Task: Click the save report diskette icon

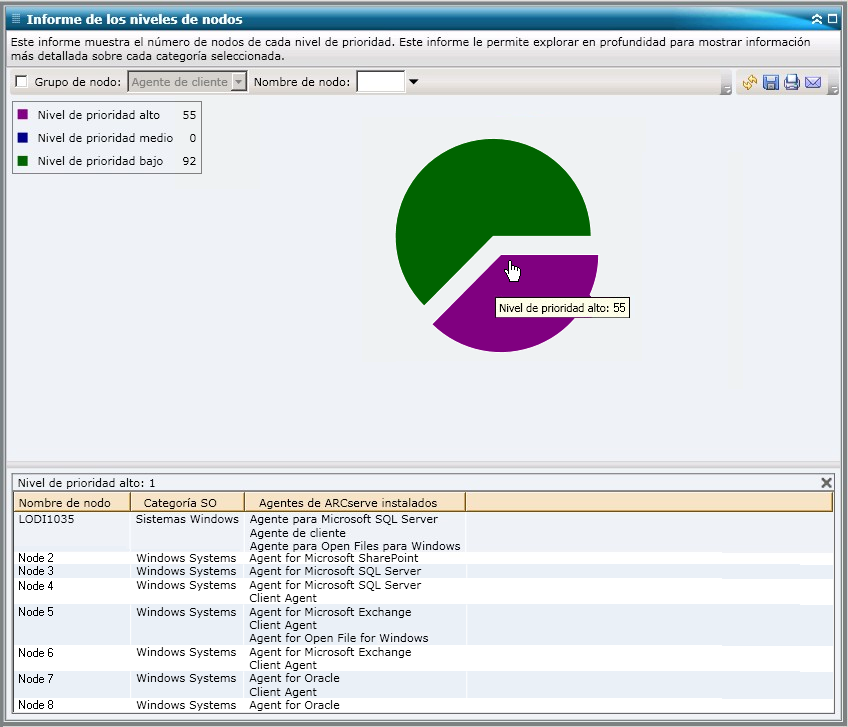Action: coord(771,82)
